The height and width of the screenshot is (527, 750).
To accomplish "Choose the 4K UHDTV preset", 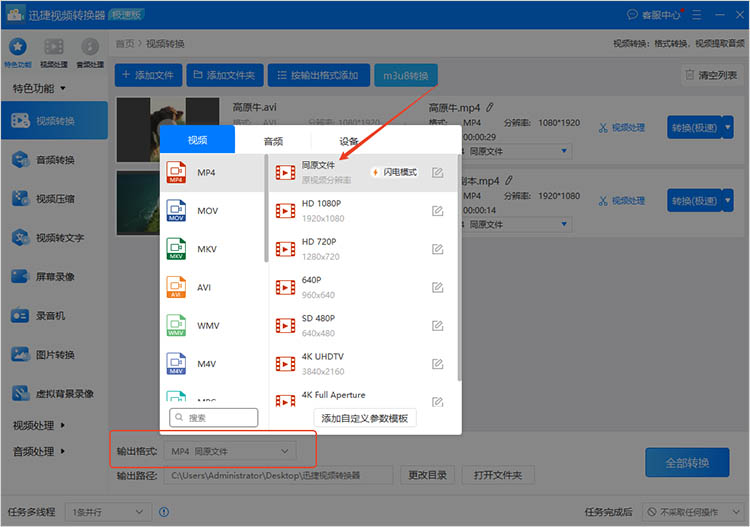I will (x=363, y=364).
